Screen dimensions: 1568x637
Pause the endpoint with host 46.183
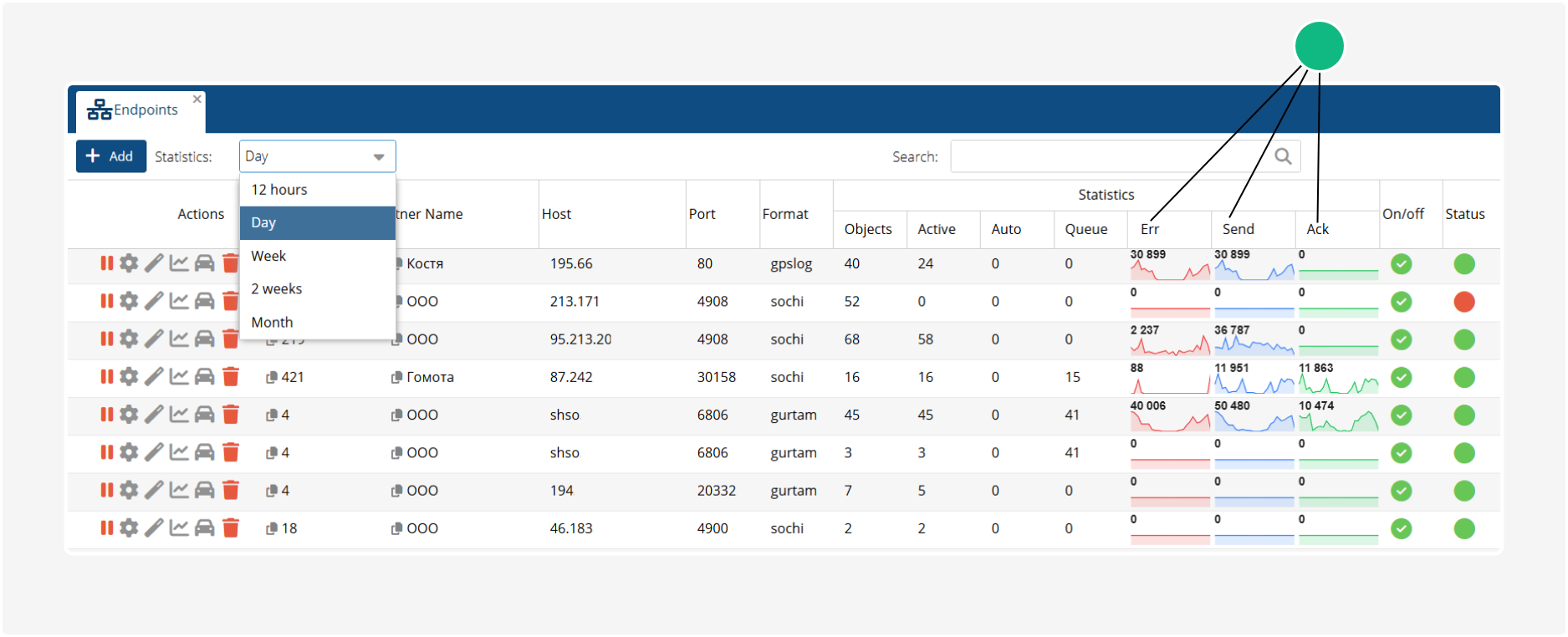[x=106, y=527]
